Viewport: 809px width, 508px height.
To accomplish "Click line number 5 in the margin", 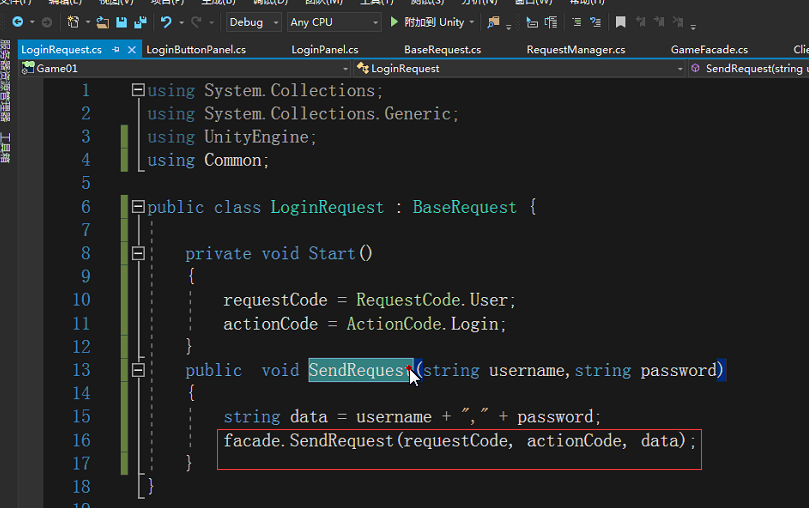I will coord(86,183).
